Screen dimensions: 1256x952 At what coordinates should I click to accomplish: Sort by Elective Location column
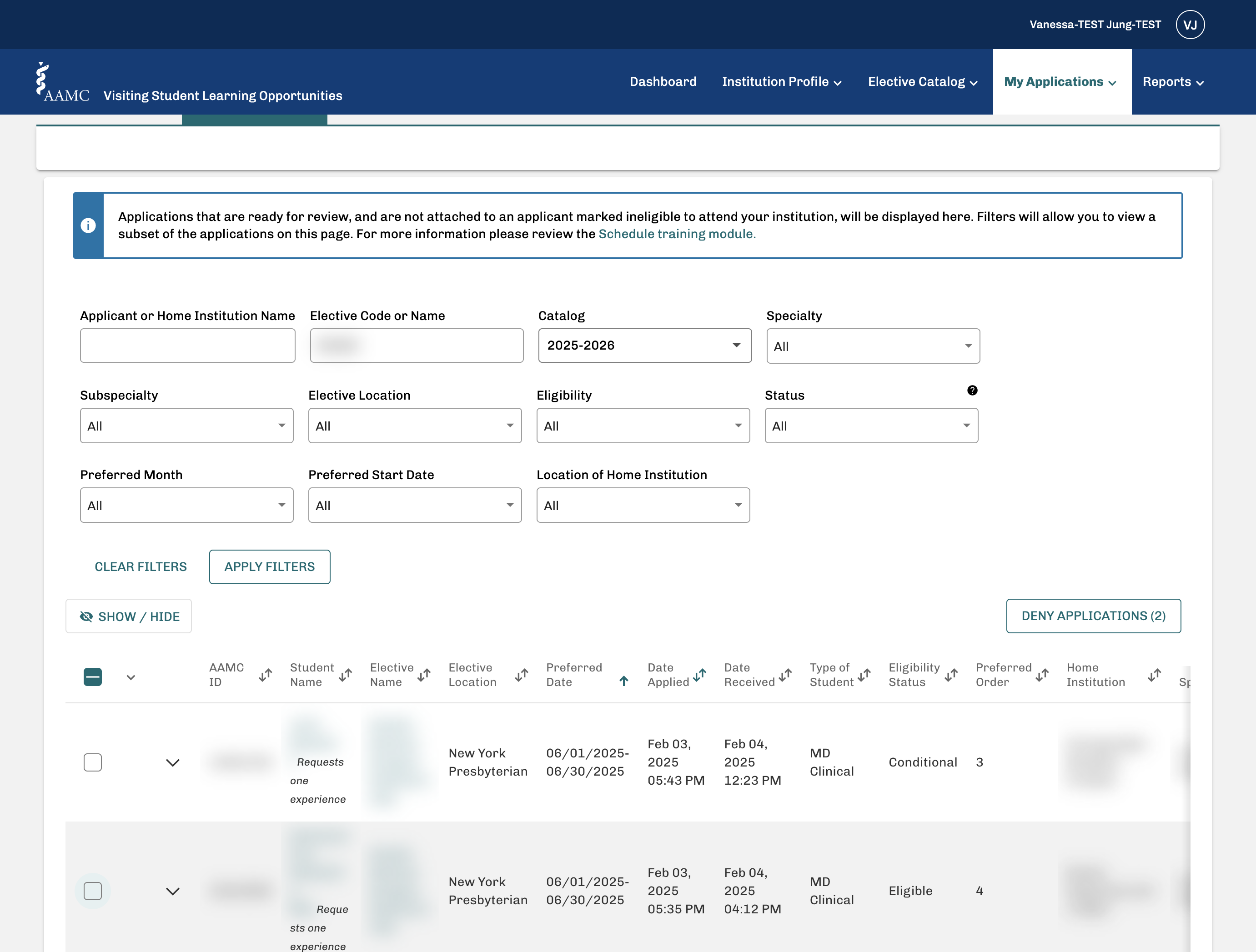pyautogui.click(x=522, y=675)
